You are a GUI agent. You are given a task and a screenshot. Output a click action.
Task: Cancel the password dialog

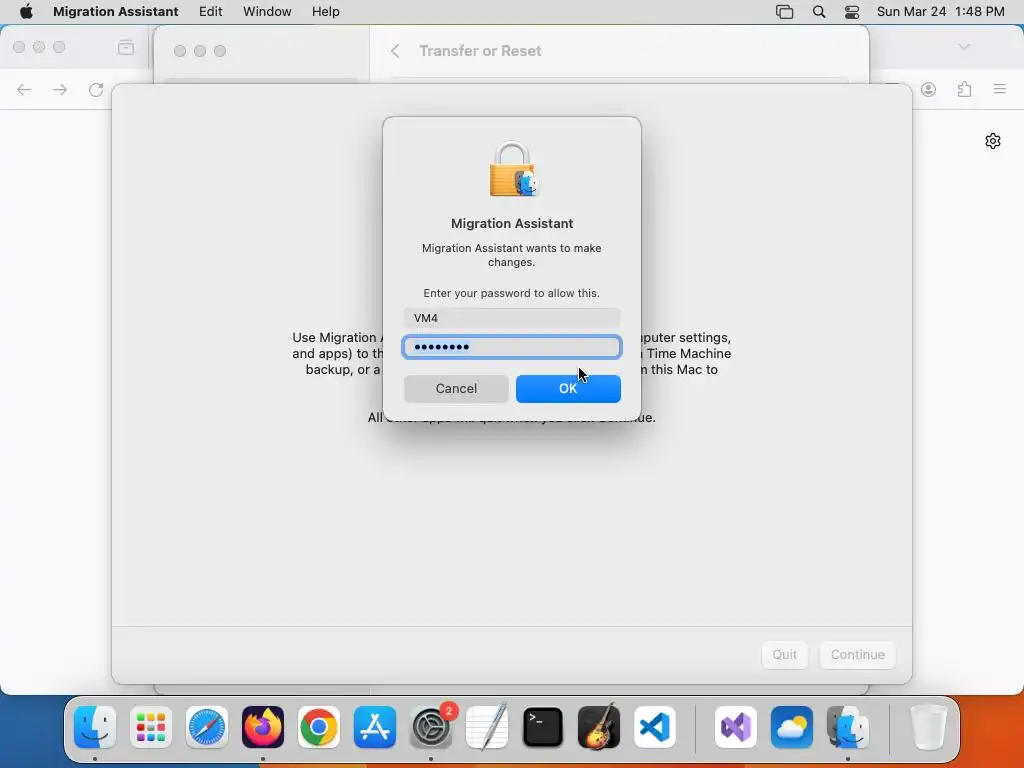(456, 389)
